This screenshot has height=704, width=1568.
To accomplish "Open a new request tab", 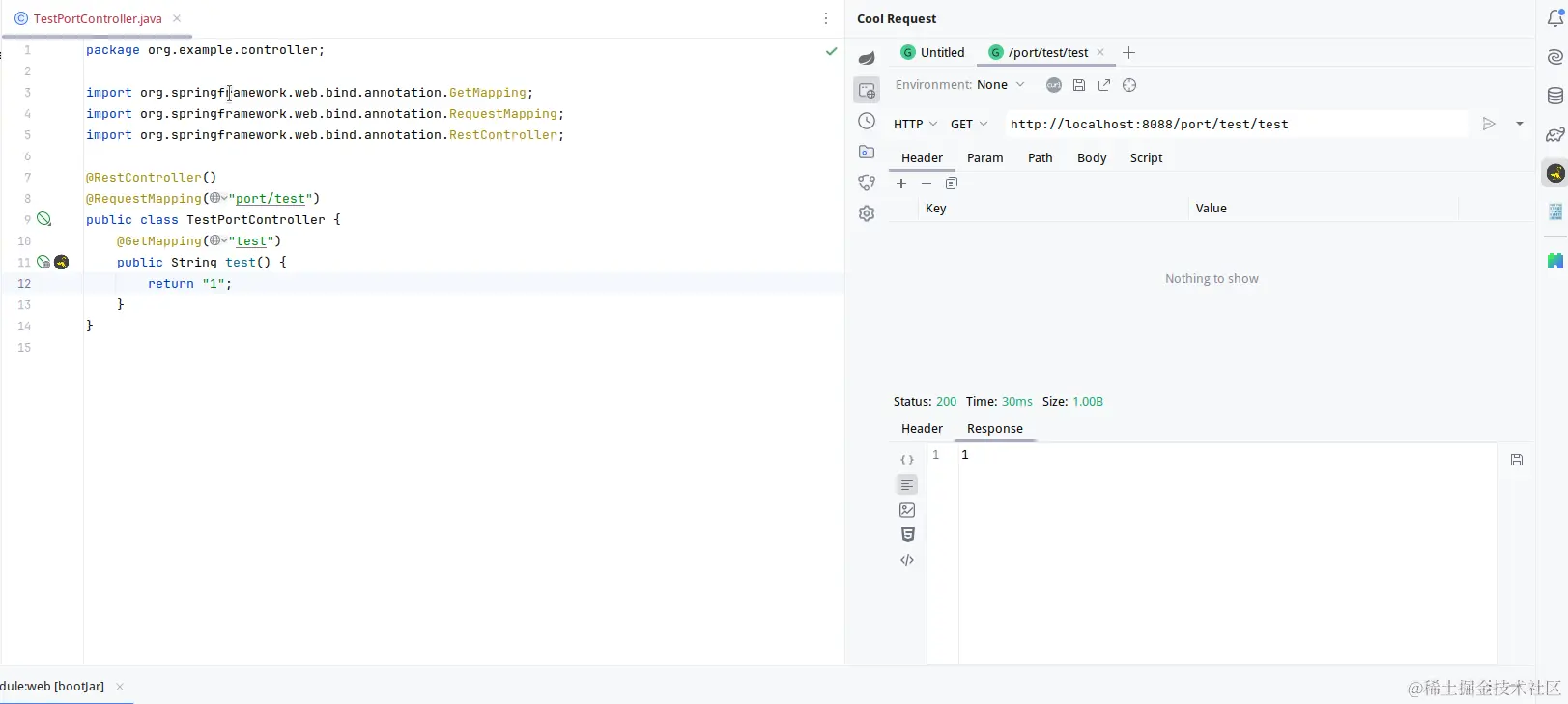I will (1128, 52).
